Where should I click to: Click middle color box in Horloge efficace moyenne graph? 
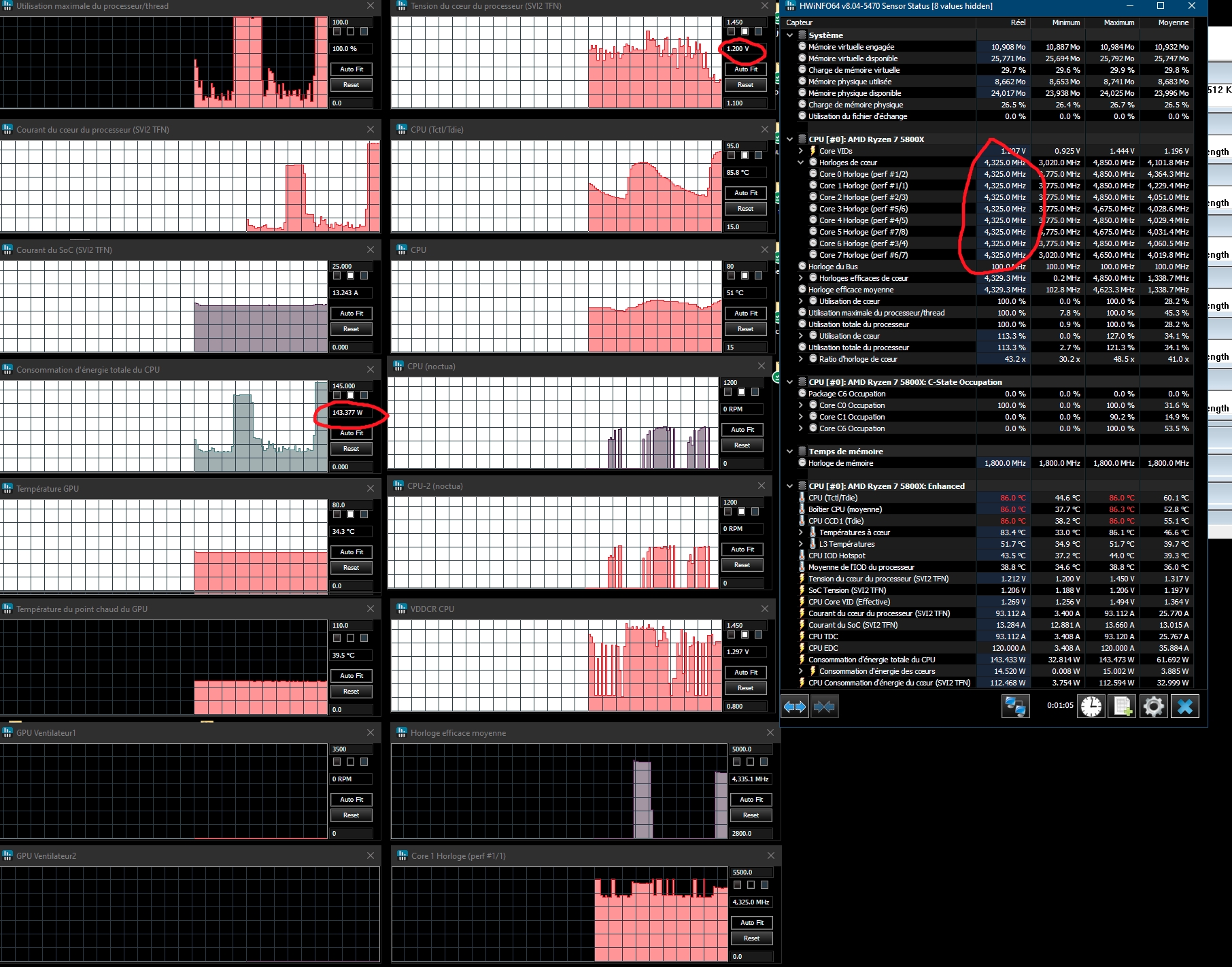(x=751, y=762)
